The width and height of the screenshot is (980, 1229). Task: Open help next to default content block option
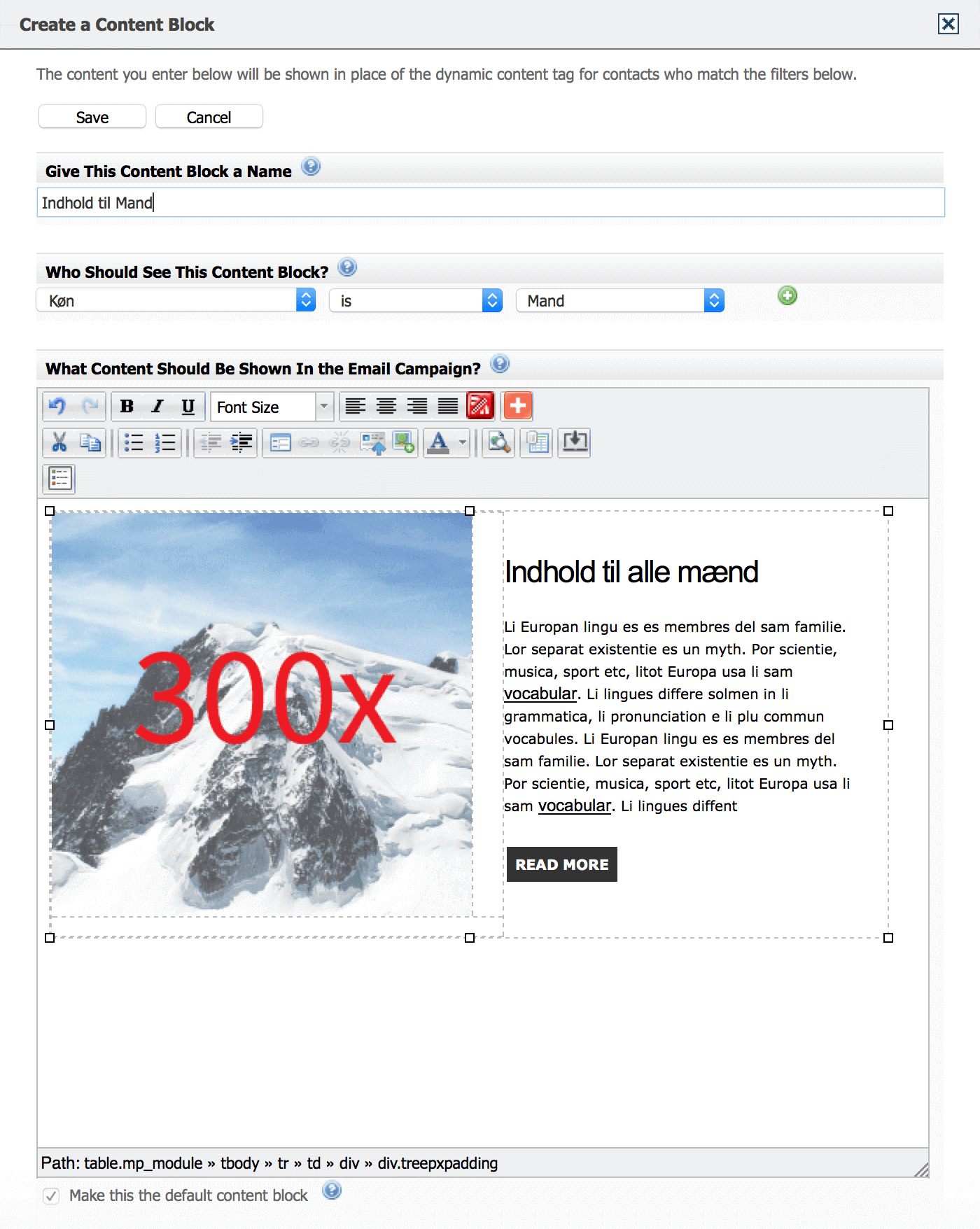(x=332, y=1191)
